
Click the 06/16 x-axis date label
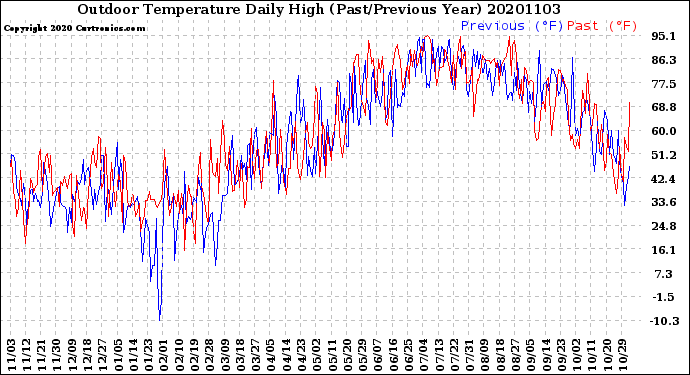click(393, 355)
